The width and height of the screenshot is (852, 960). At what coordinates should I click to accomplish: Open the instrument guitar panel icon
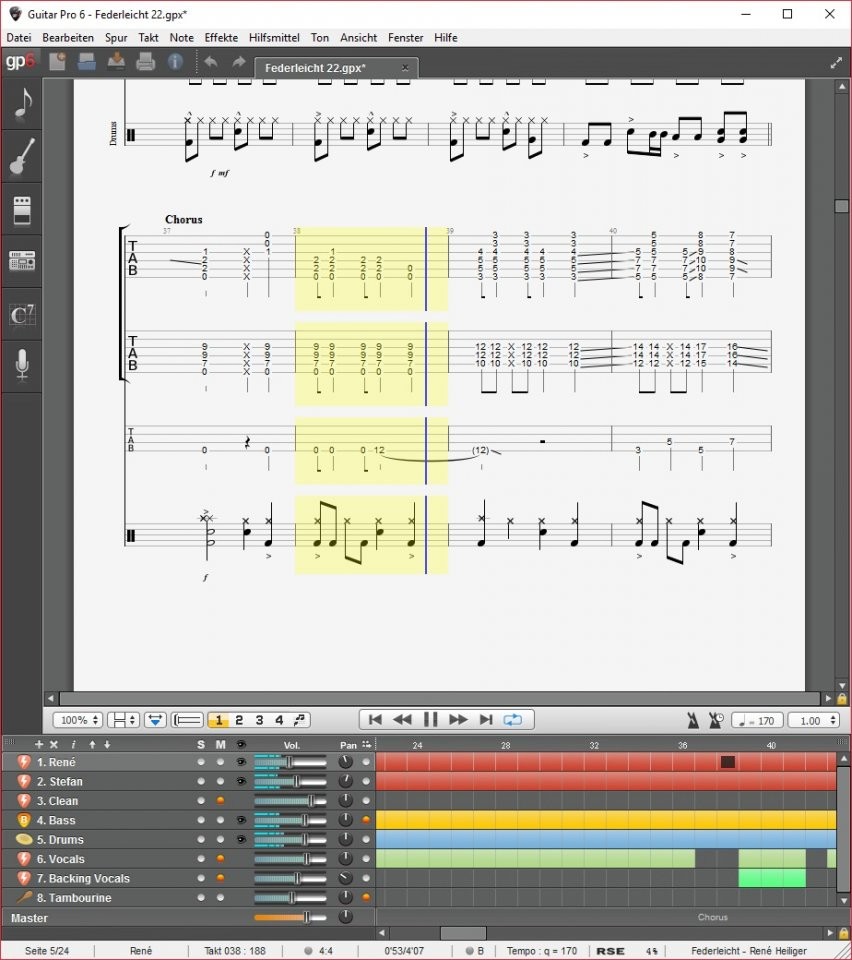click(x=23, y=156)
